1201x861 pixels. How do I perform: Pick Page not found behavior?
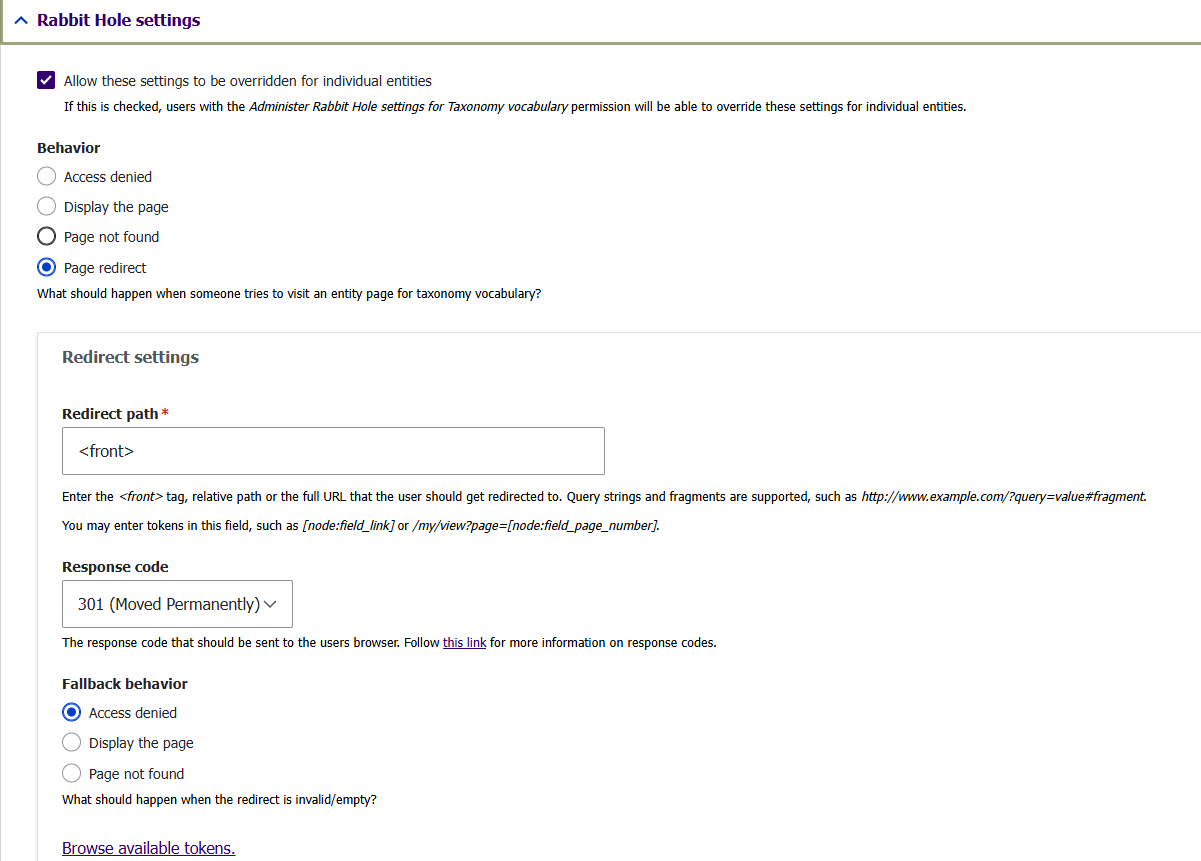coord(46,237)
